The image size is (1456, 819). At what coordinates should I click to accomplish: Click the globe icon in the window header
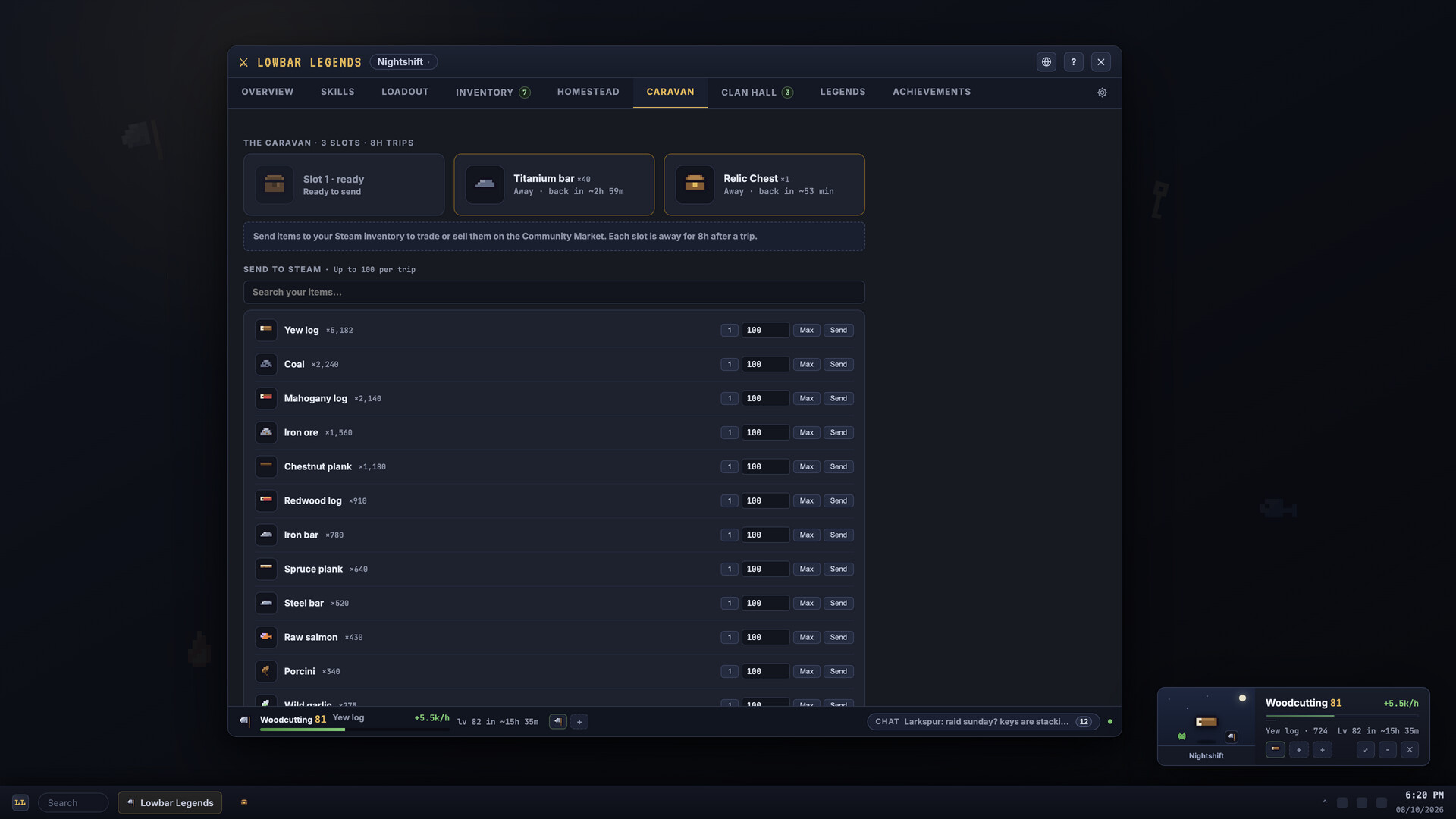tap(1046, 62)
